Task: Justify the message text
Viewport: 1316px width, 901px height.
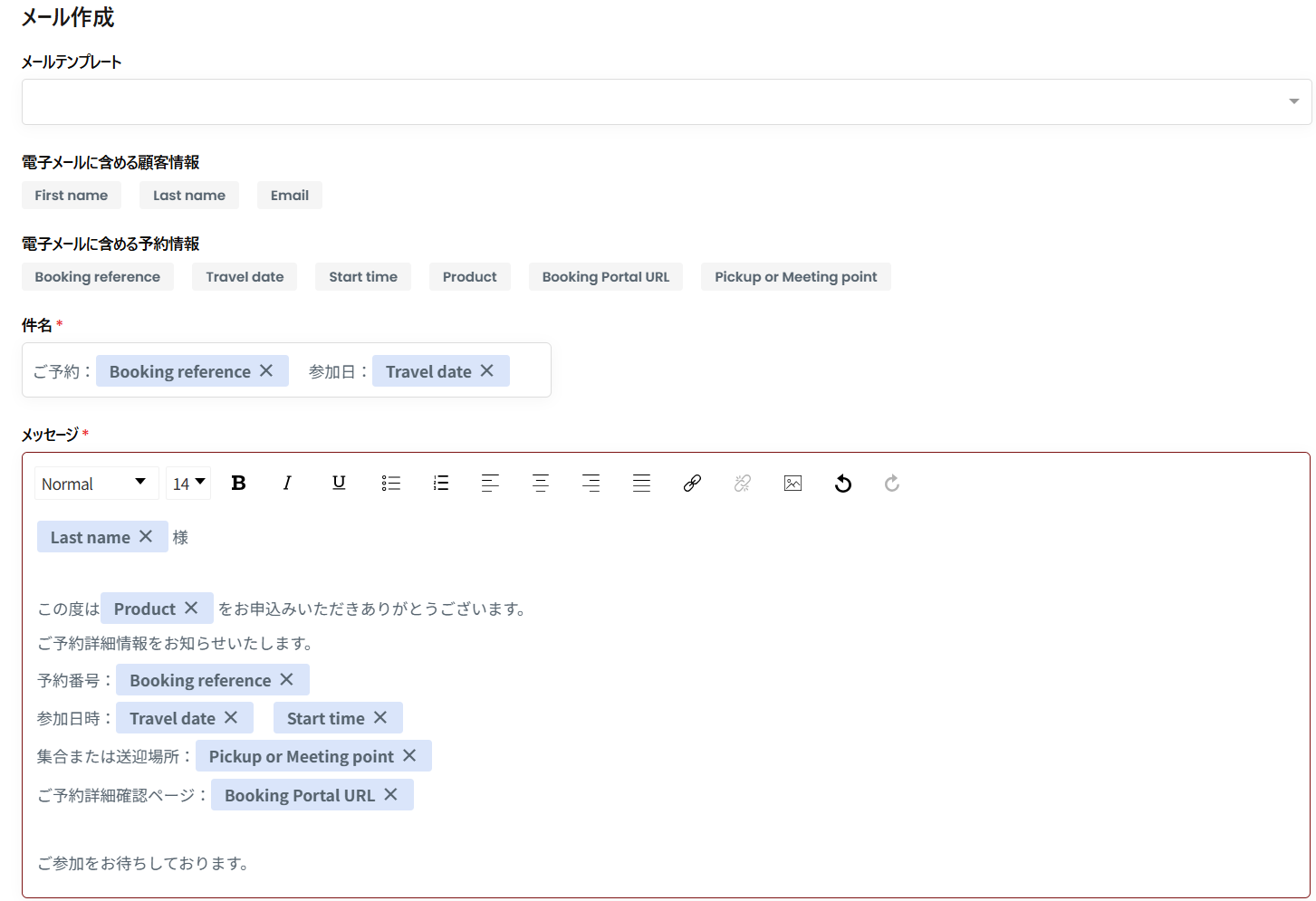Action: [641, 484]
